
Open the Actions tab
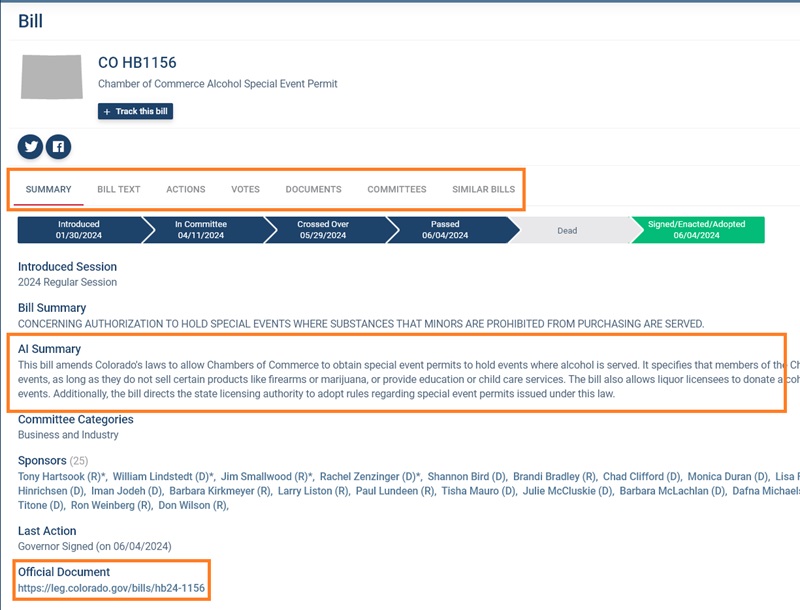tap(185, 189)
